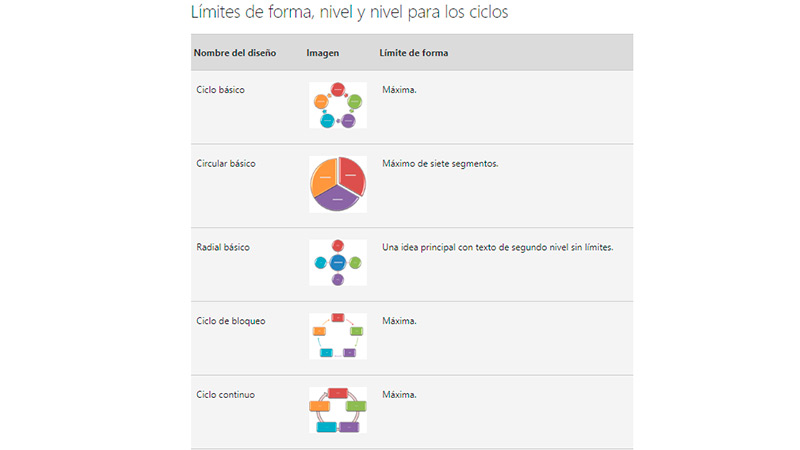Click the Radial básico diagram image

pyautogui.click(x=338, y=263)
